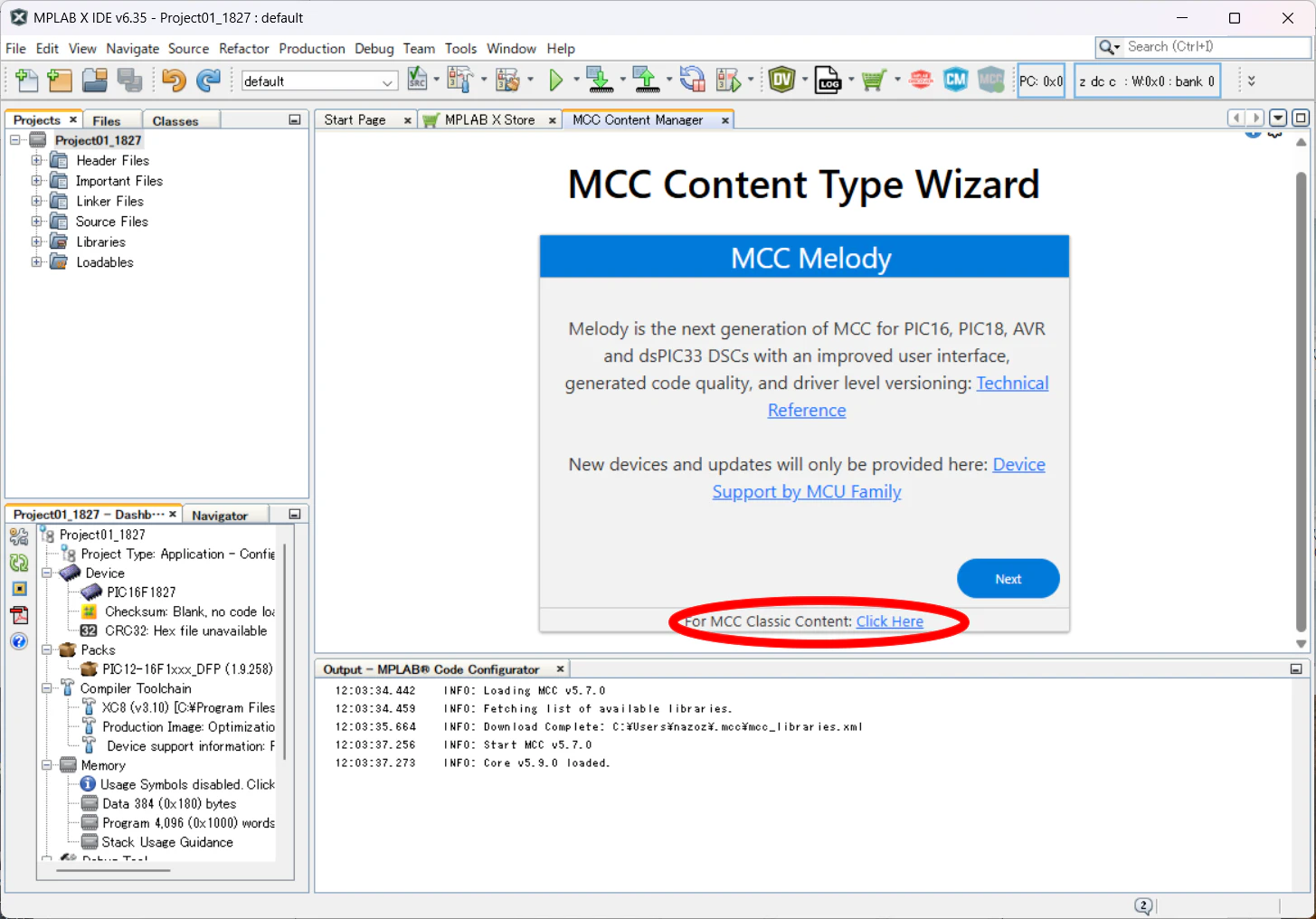Image resolution: width=1316 pixels, height=919 pixels.
Task: Click the Undo arrow icon
Action: (x=174, y=81)
